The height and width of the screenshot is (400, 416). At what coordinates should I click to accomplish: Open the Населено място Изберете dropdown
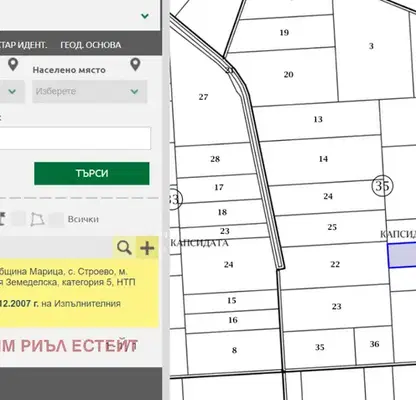[x=90, y=91]
